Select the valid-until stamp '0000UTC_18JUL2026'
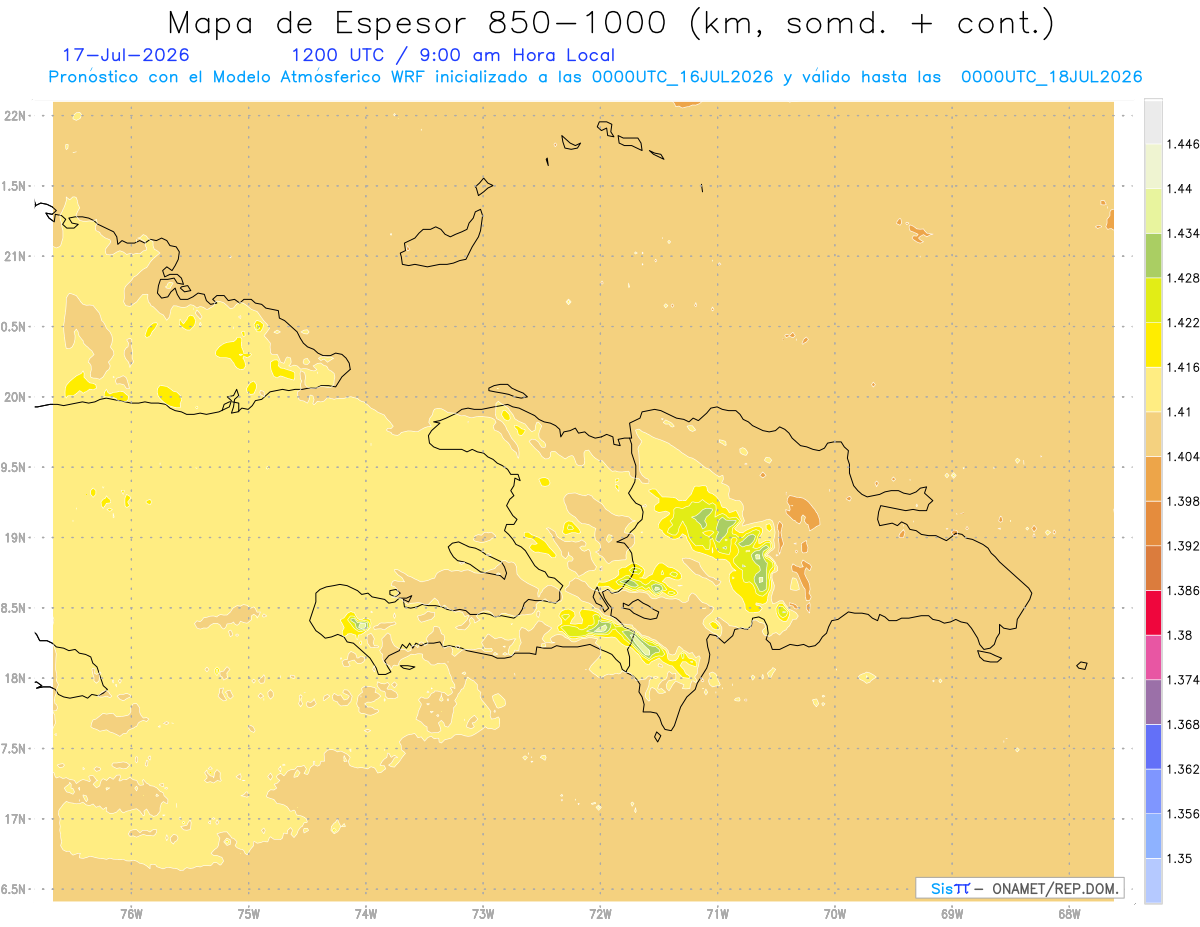1200x927 pixels. pos(1051,78)
